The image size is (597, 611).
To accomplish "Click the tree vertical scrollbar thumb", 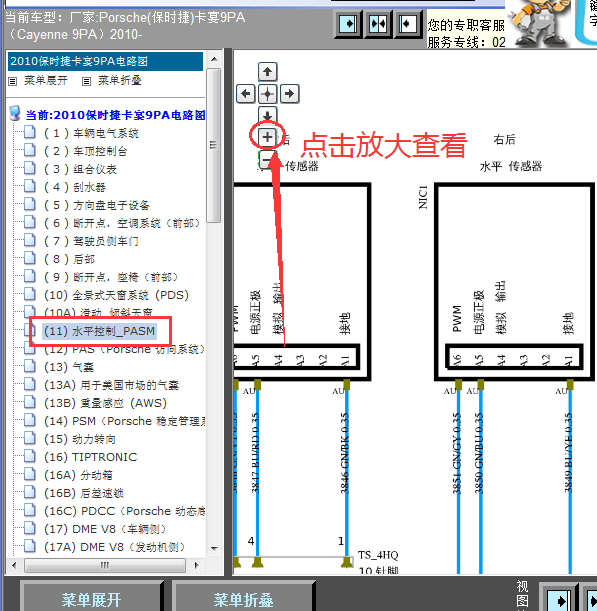I will tap(213, 145).
